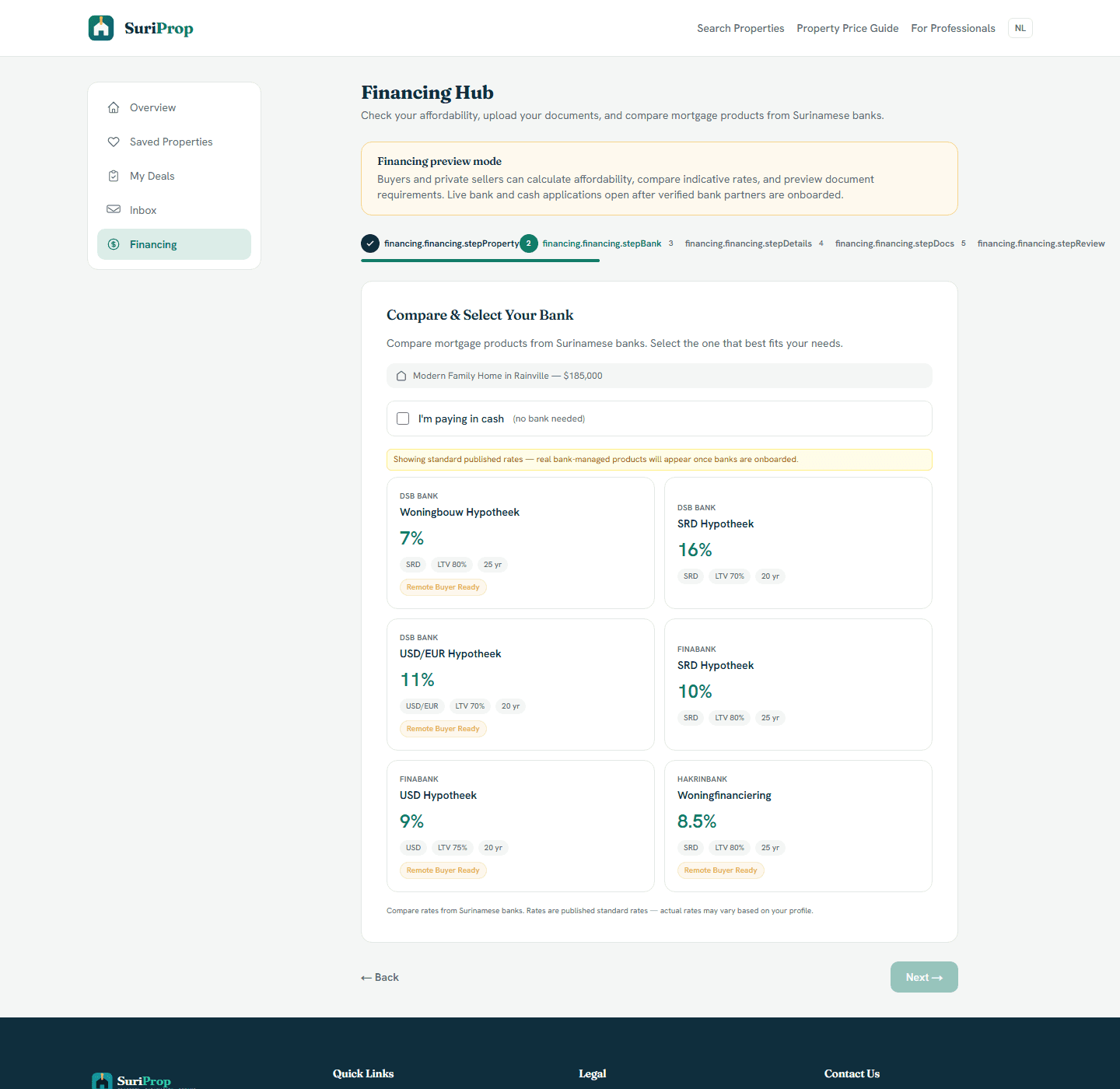This screenshot has height=1089, width=1120.
Task: Click the Financing Hub page title
Action: 427,93
